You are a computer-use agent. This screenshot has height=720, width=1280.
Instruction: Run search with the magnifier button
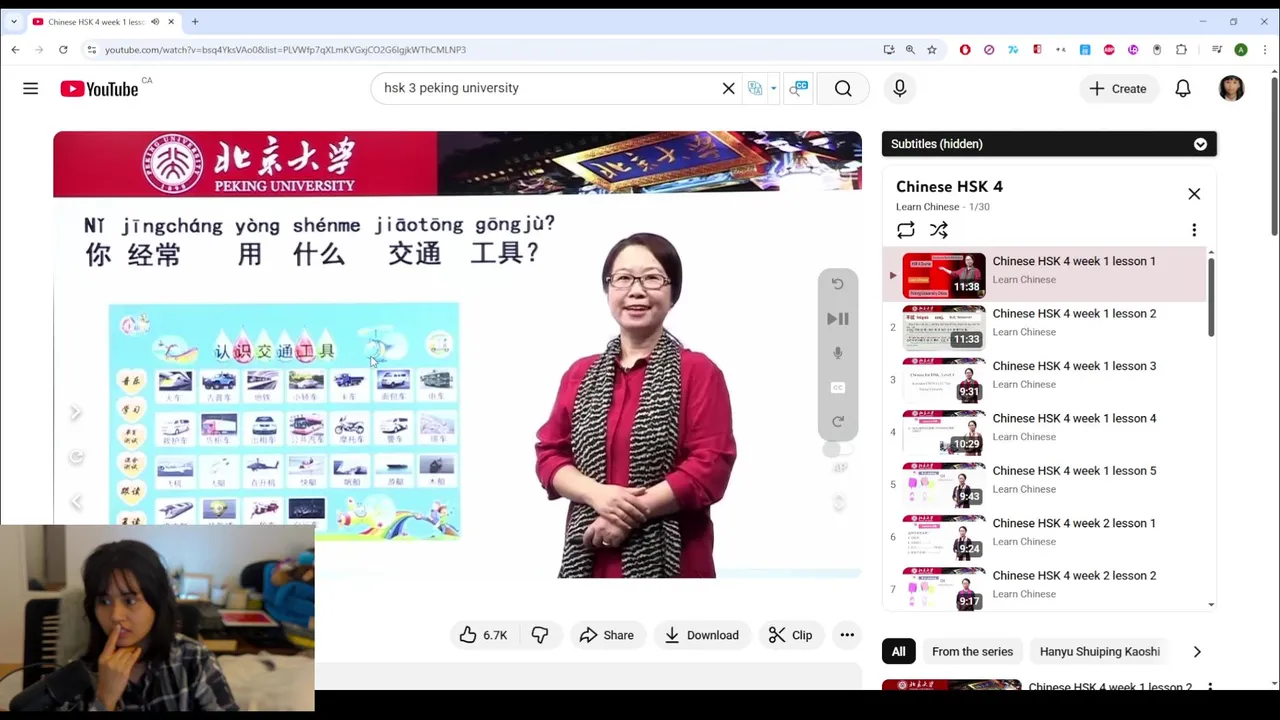point(843,88)
